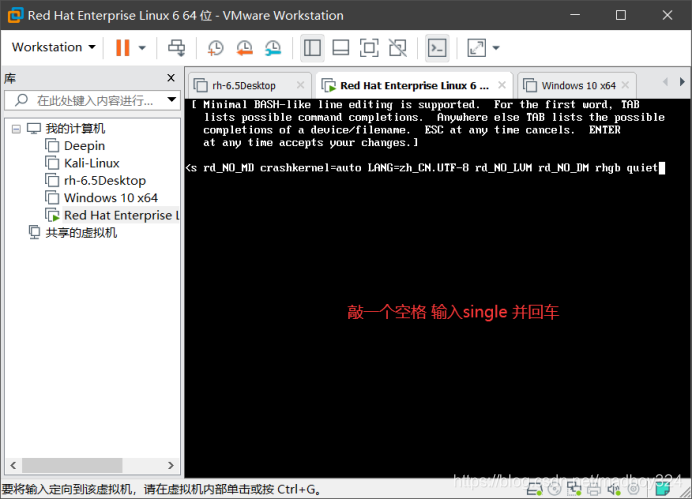Switch to the rh-6.5Desktop tab
Viewport: 692px width, 500px height.
[244, 85]
